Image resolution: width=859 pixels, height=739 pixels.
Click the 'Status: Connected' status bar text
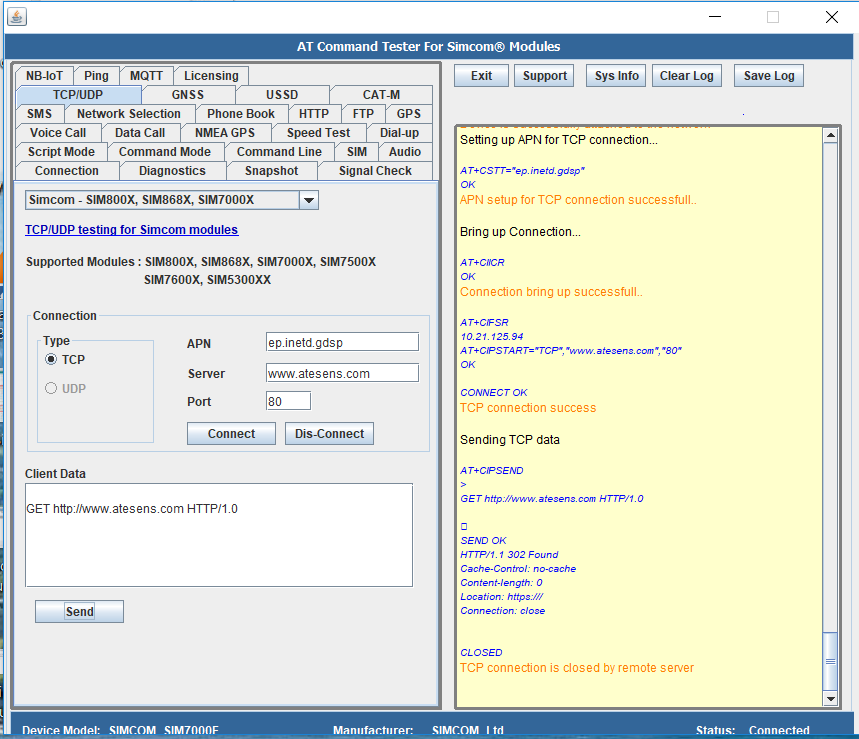tap(753, 731)
